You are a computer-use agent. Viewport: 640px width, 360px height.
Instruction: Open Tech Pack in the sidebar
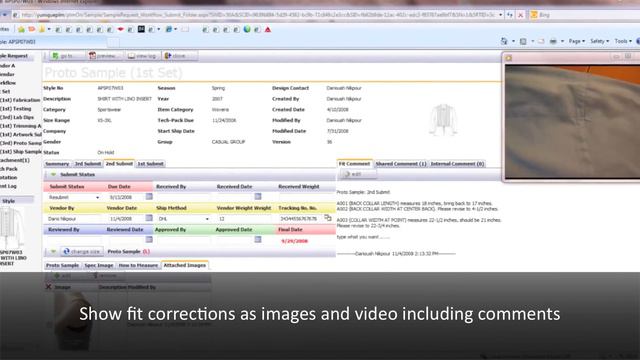coord(9,169)
